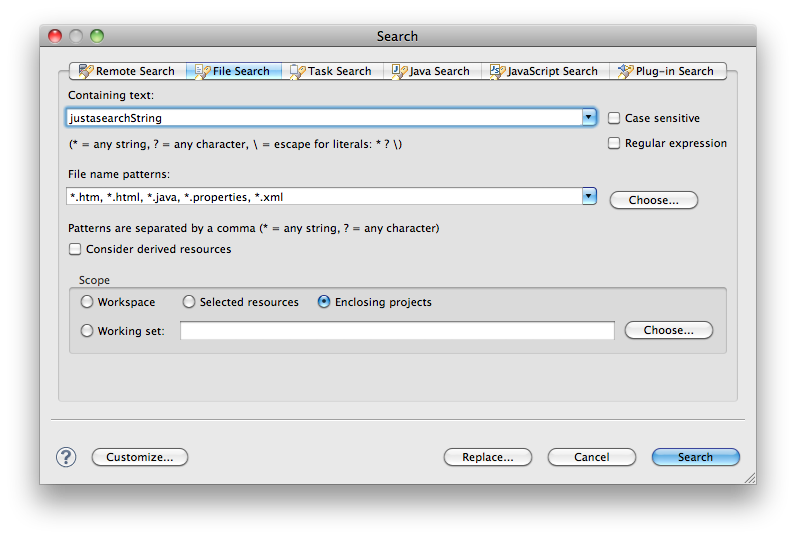Click the Remote Search tab icon

[86, 71]
